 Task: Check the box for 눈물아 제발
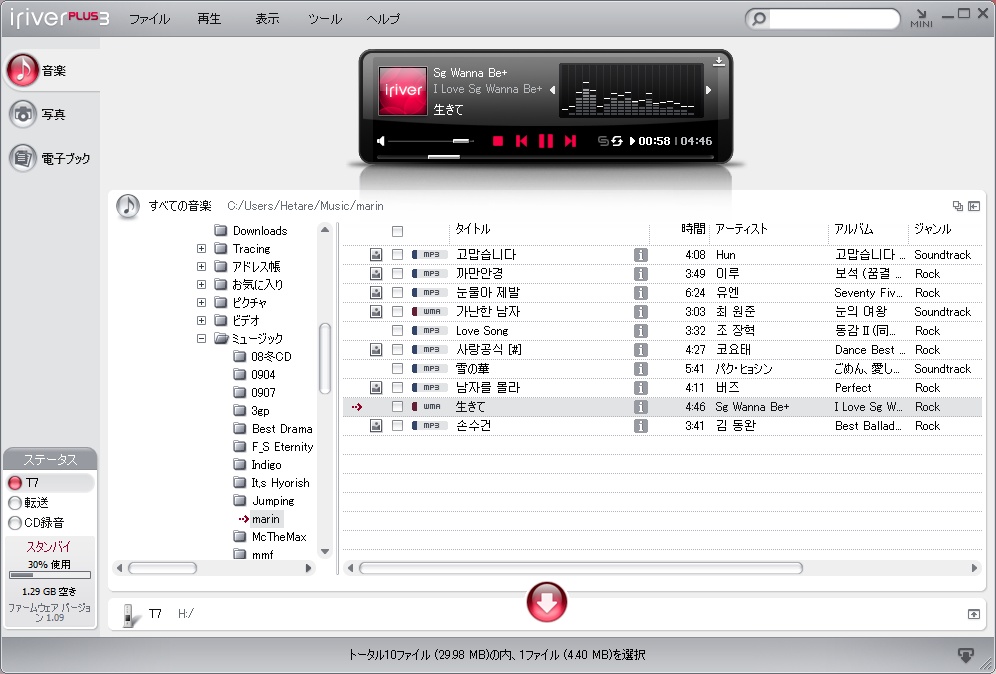point(398,293)
